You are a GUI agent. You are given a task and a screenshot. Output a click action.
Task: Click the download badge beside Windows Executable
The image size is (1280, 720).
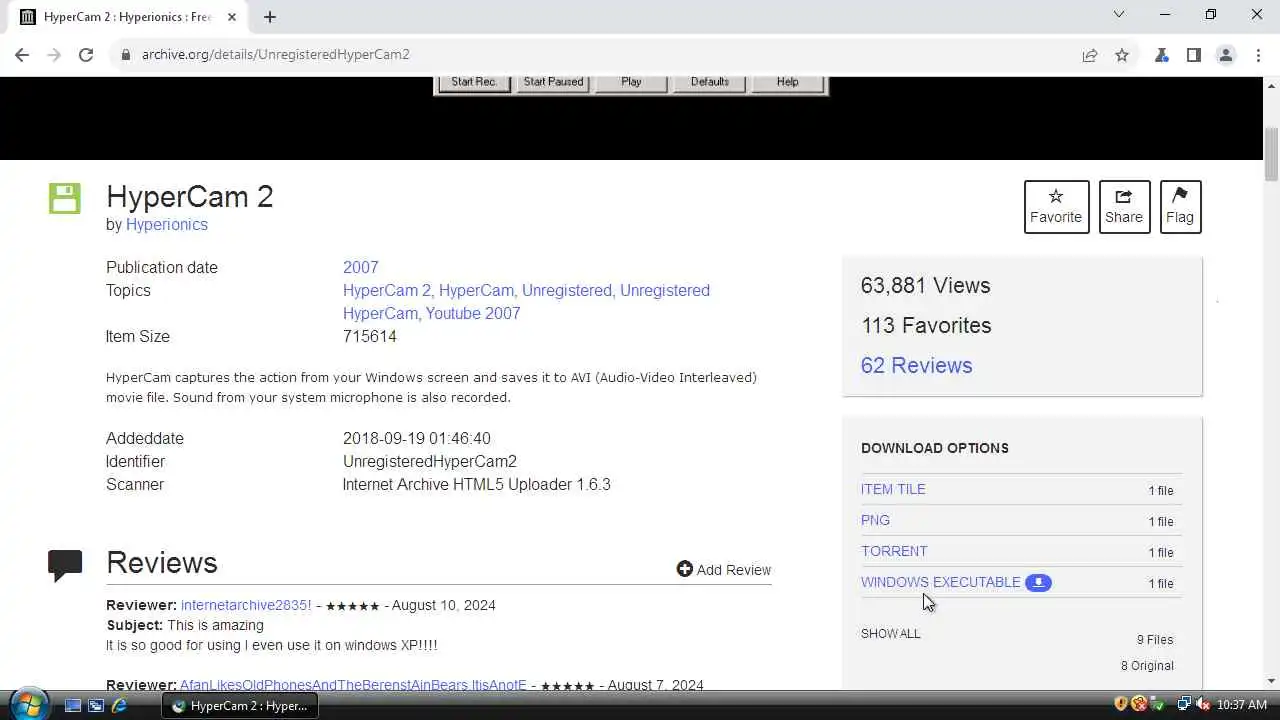click(x=1038, y=582)
